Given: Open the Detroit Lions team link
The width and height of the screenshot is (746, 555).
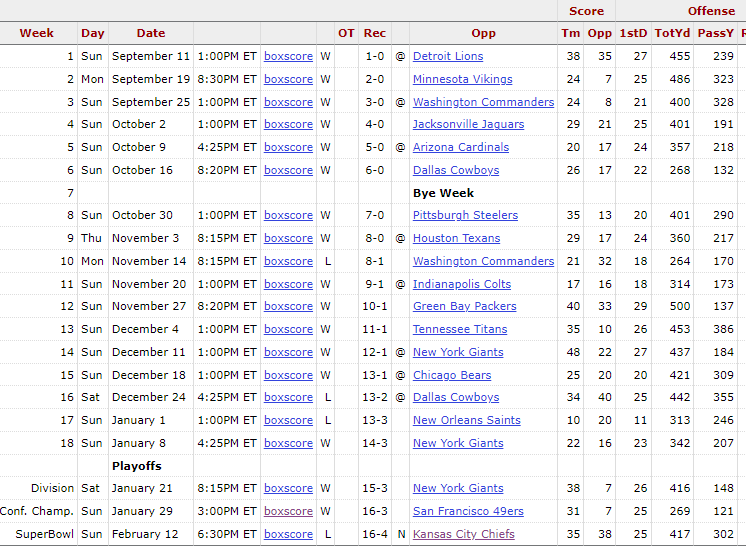Looking at the screenshot, I should (448, 56).
